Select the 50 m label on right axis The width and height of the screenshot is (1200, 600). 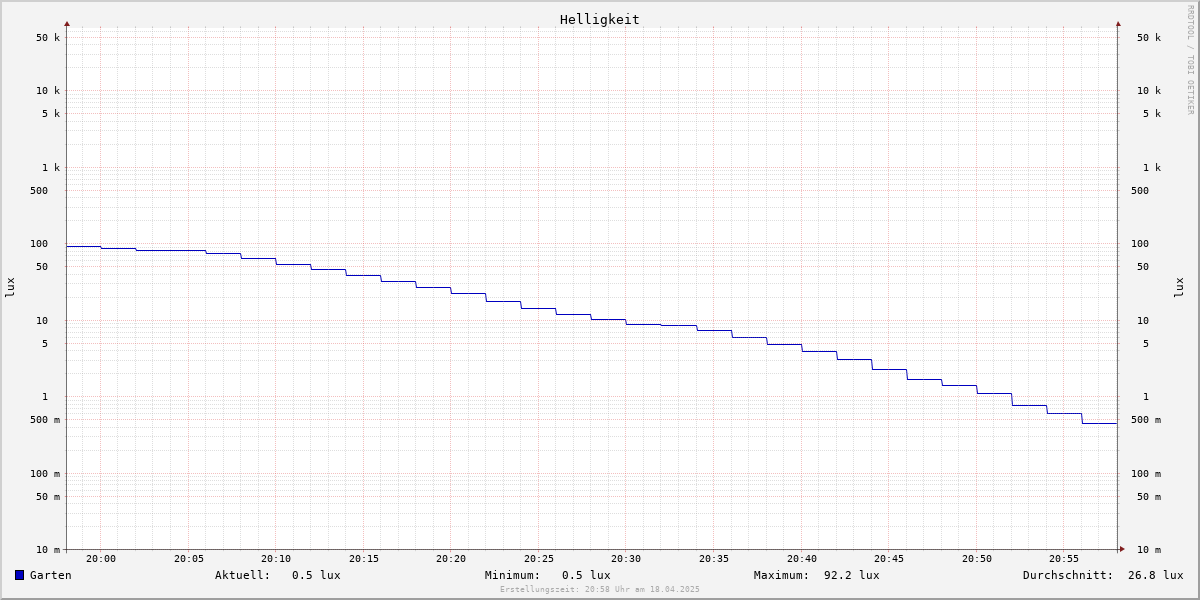[x=1149, y=497]
